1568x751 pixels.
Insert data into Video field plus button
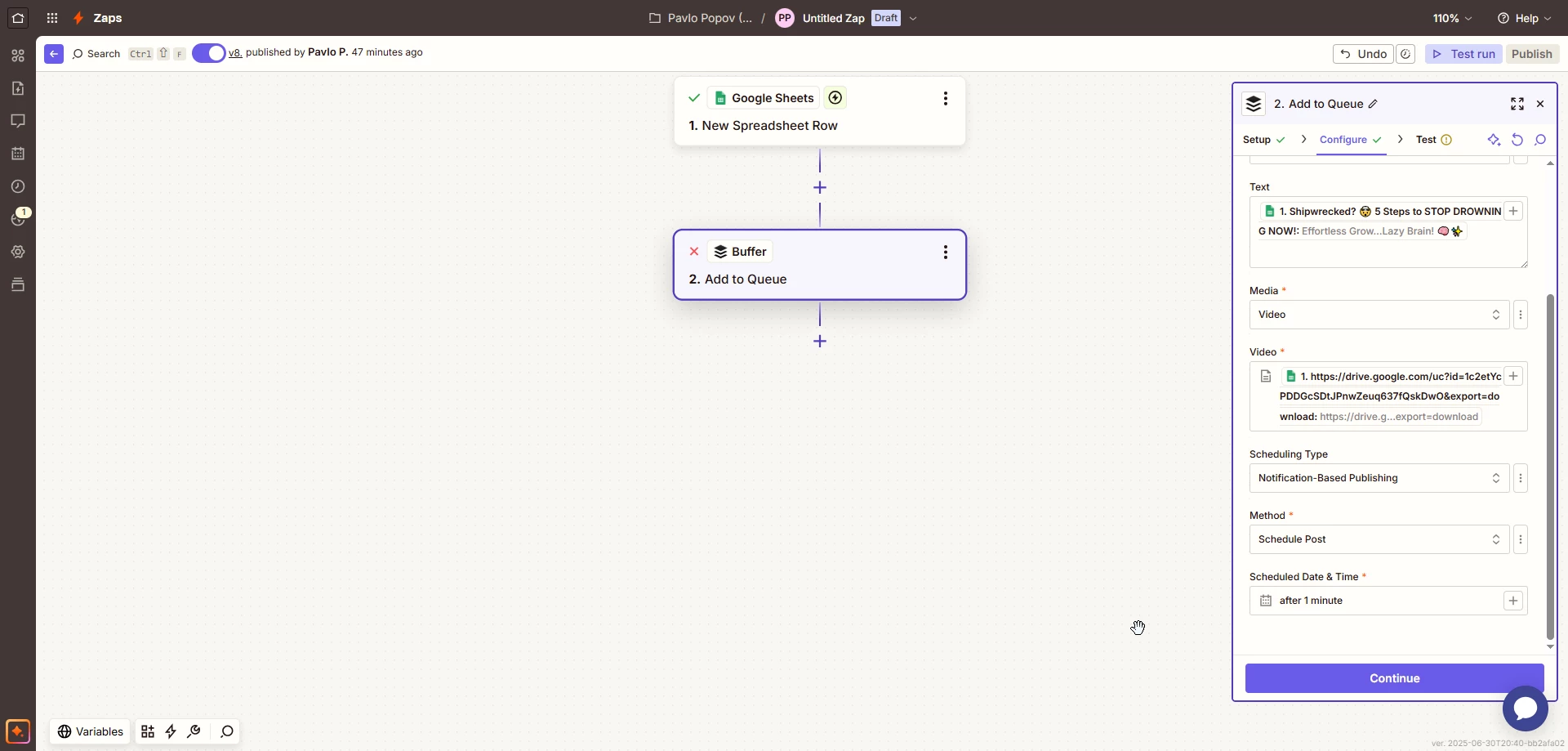[x=1513, y=376]
